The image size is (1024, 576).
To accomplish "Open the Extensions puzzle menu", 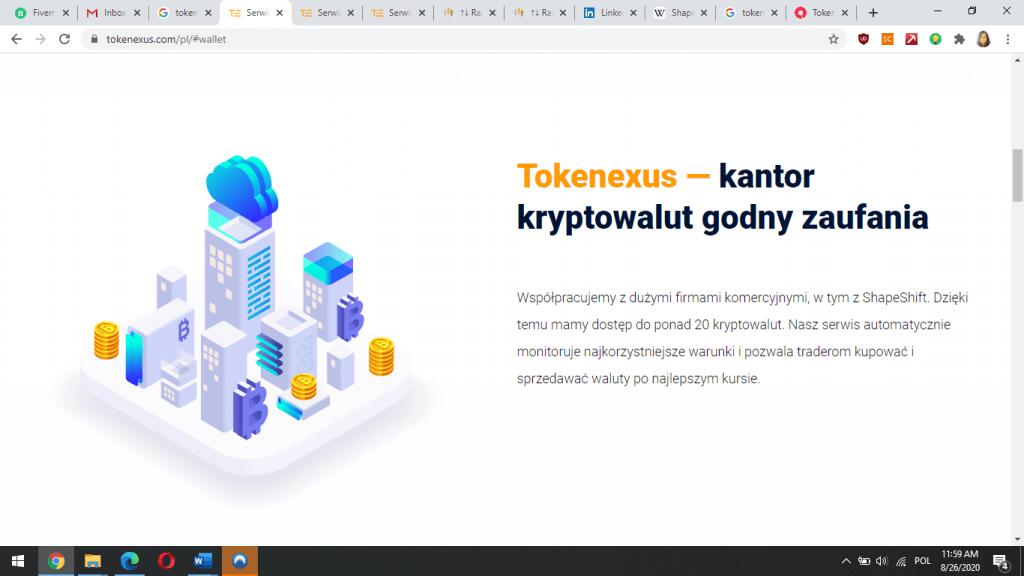I will pos(959,39).
